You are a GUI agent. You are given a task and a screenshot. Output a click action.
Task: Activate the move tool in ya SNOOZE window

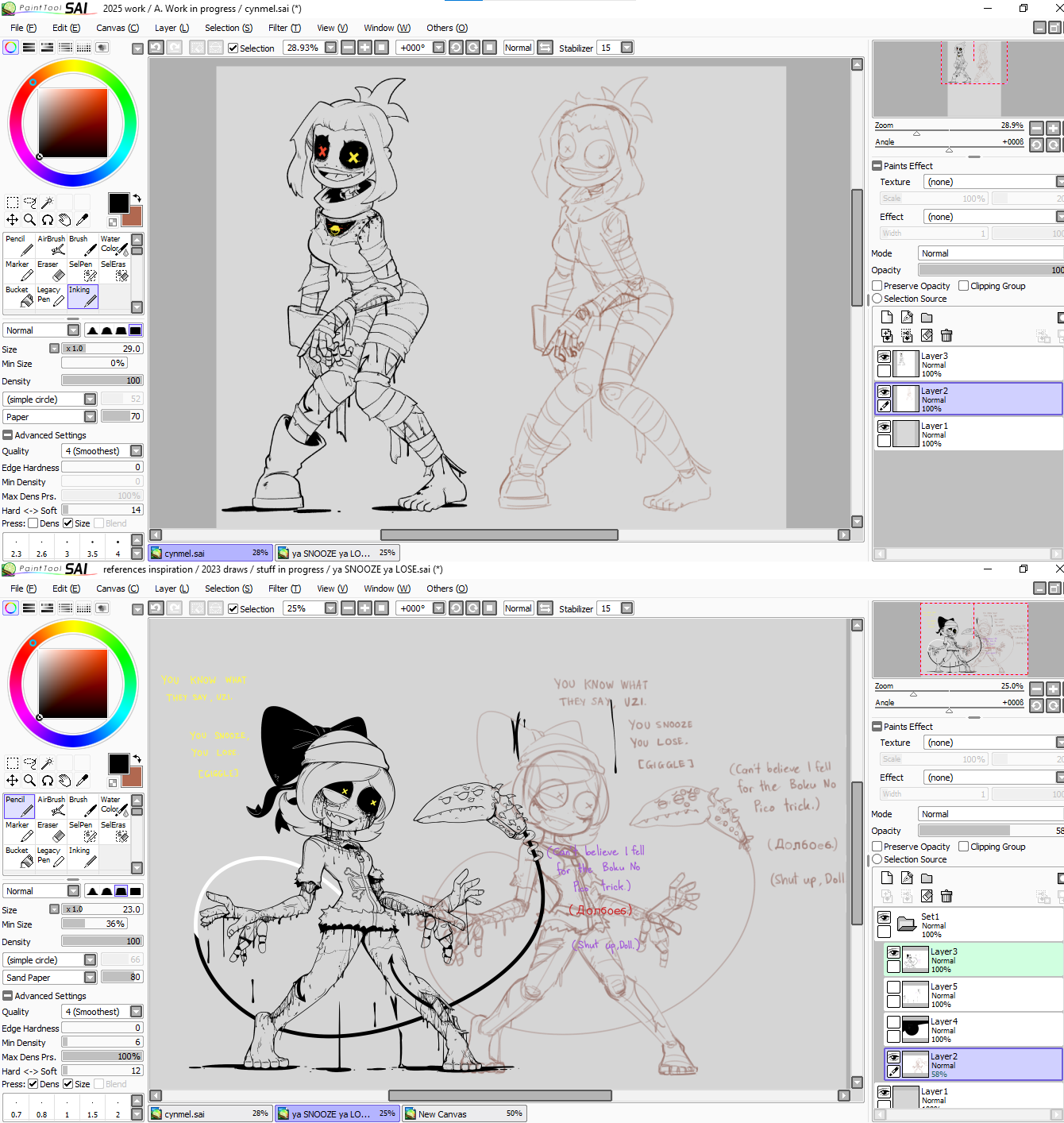pos(12,781)
